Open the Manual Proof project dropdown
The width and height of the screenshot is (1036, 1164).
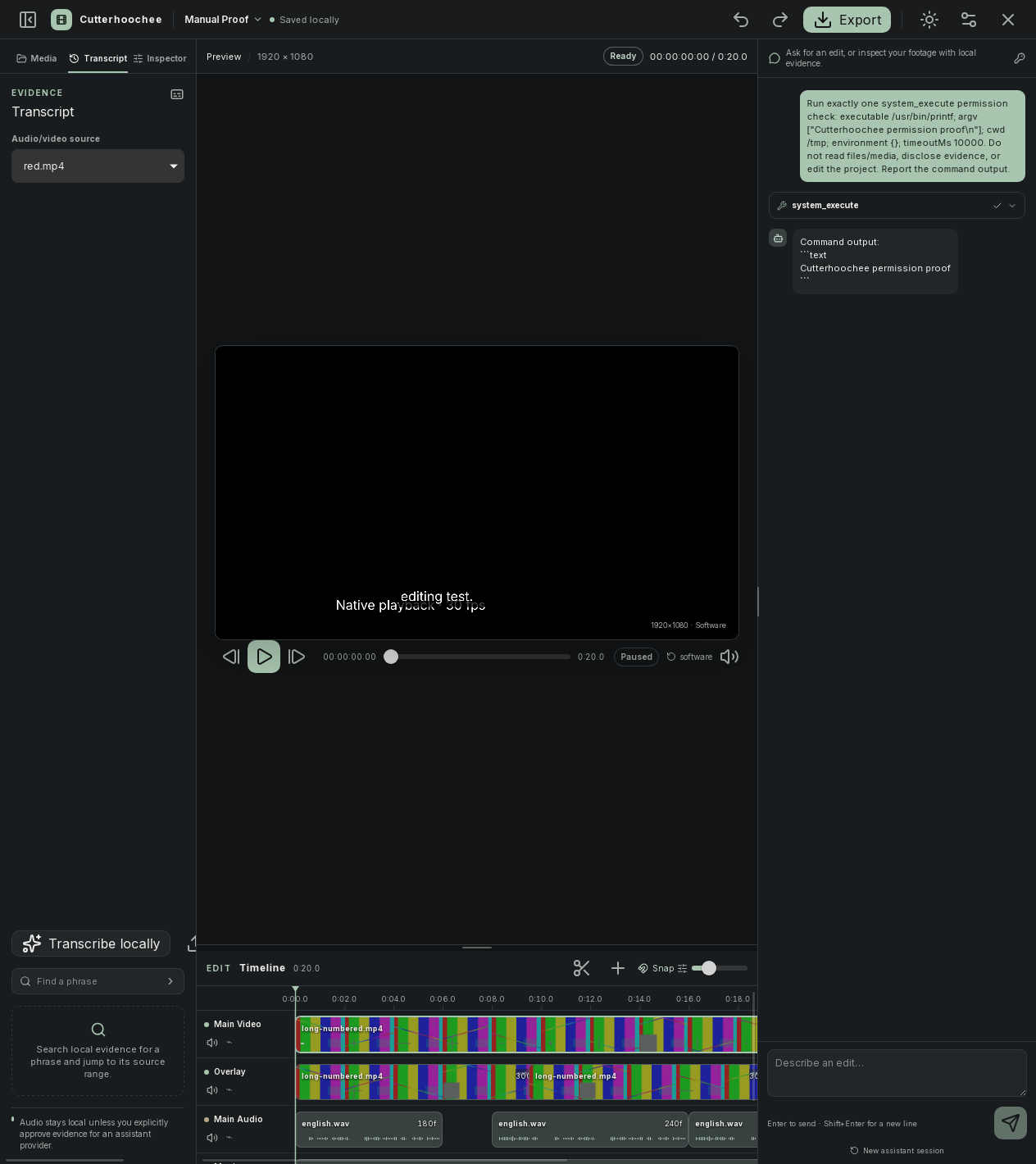coord(223,20)
